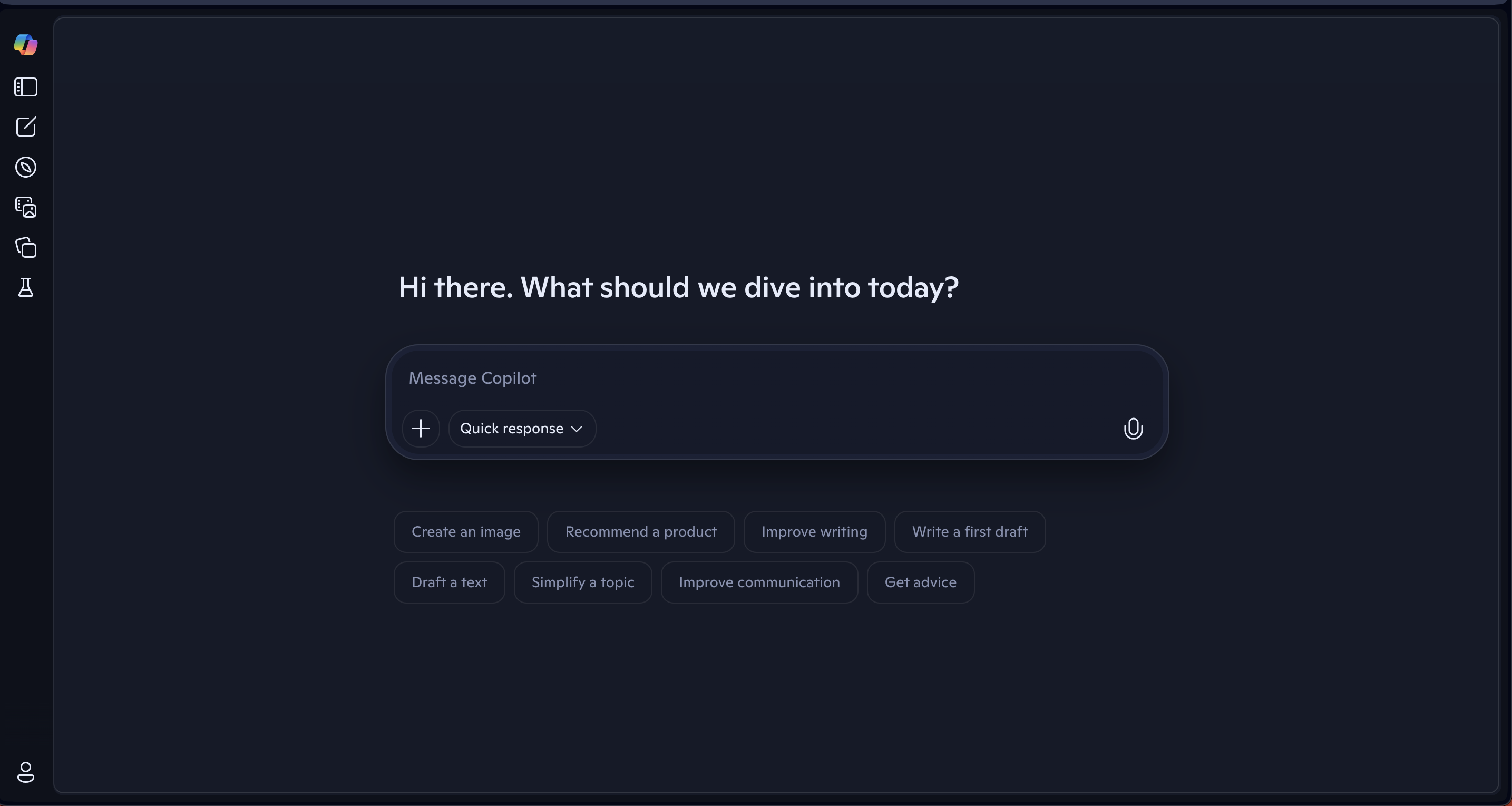Pick the Improve writing suggestion chip
Image resolution: width=1512 pixels, height=806 pixels.
tap(814, 532)
